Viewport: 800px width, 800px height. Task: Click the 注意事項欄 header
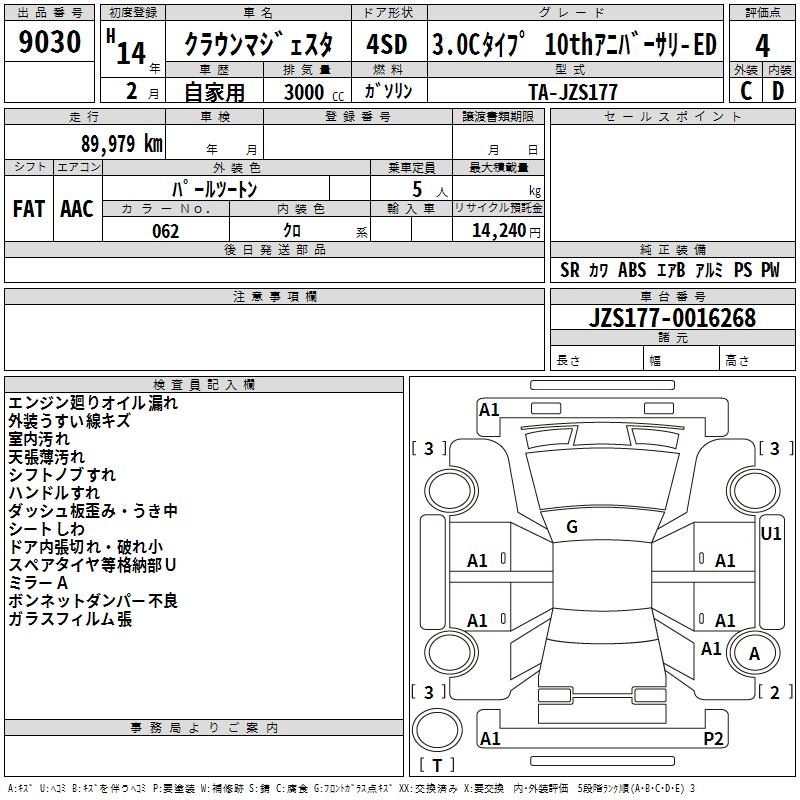[274, 296]
